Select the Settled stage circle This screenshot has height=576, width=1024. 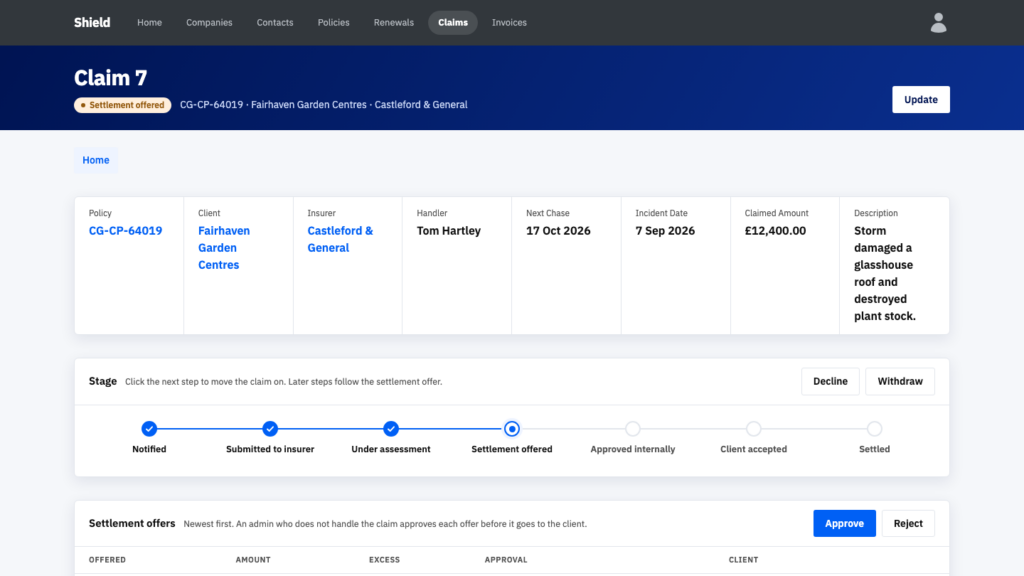tap(874, 429)
